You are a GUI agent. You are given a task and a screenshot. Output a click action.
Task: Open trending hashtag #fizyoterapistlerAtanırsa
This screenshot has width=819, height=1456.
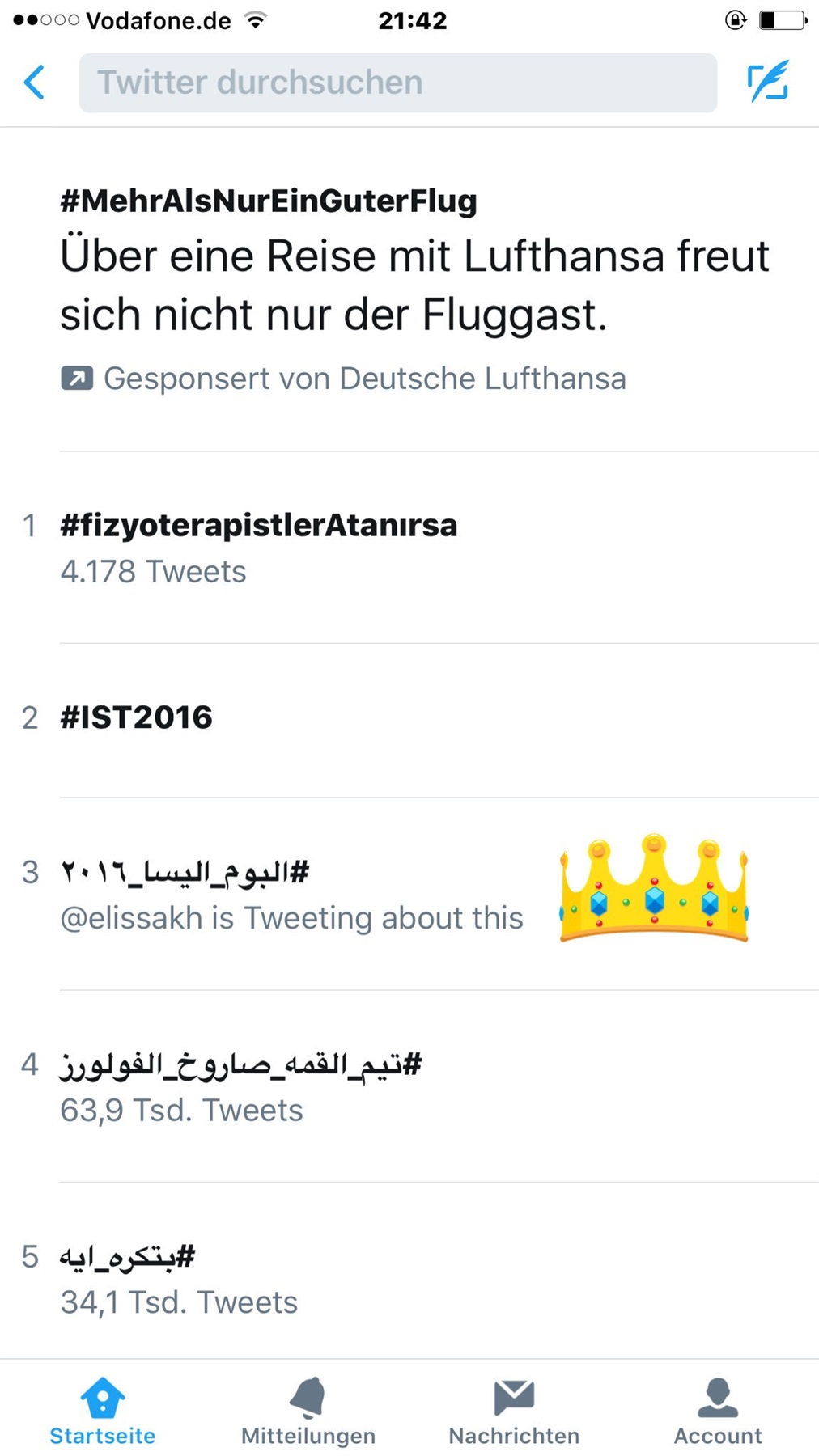pos(259,526)
